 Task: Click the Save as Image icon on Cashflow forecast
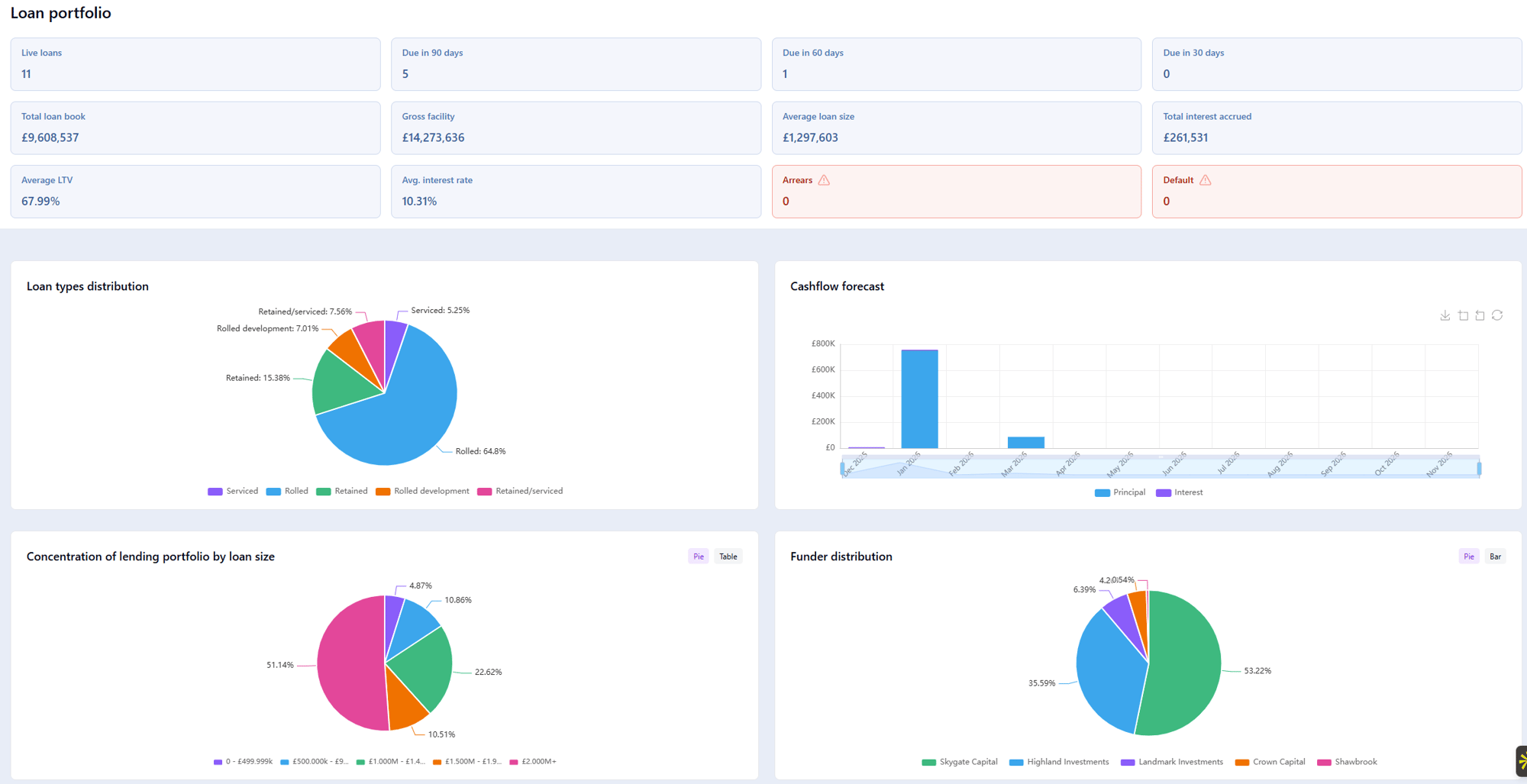1445,315
